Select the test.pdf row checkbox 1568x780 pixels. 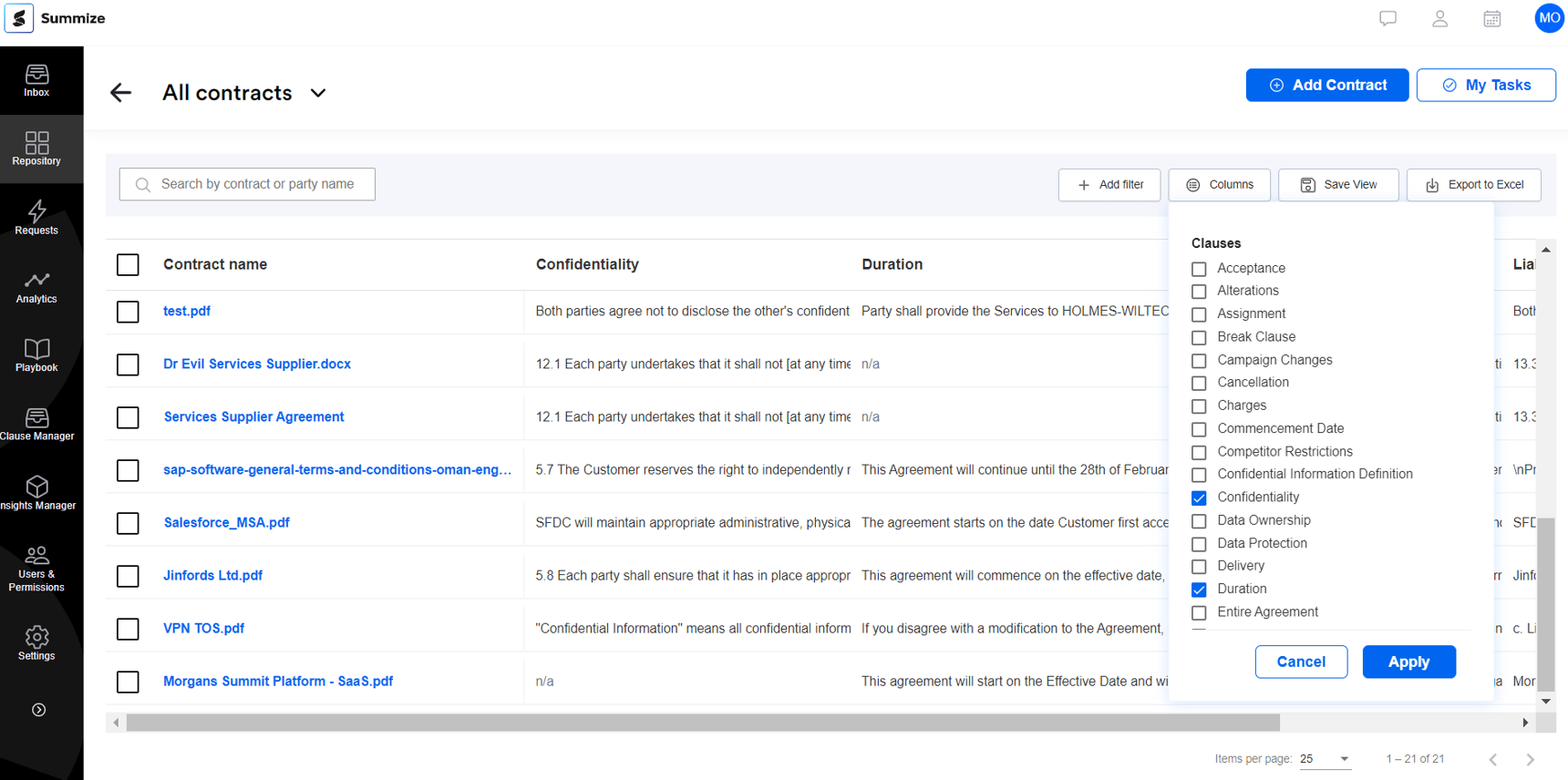[x=128, y=312]
